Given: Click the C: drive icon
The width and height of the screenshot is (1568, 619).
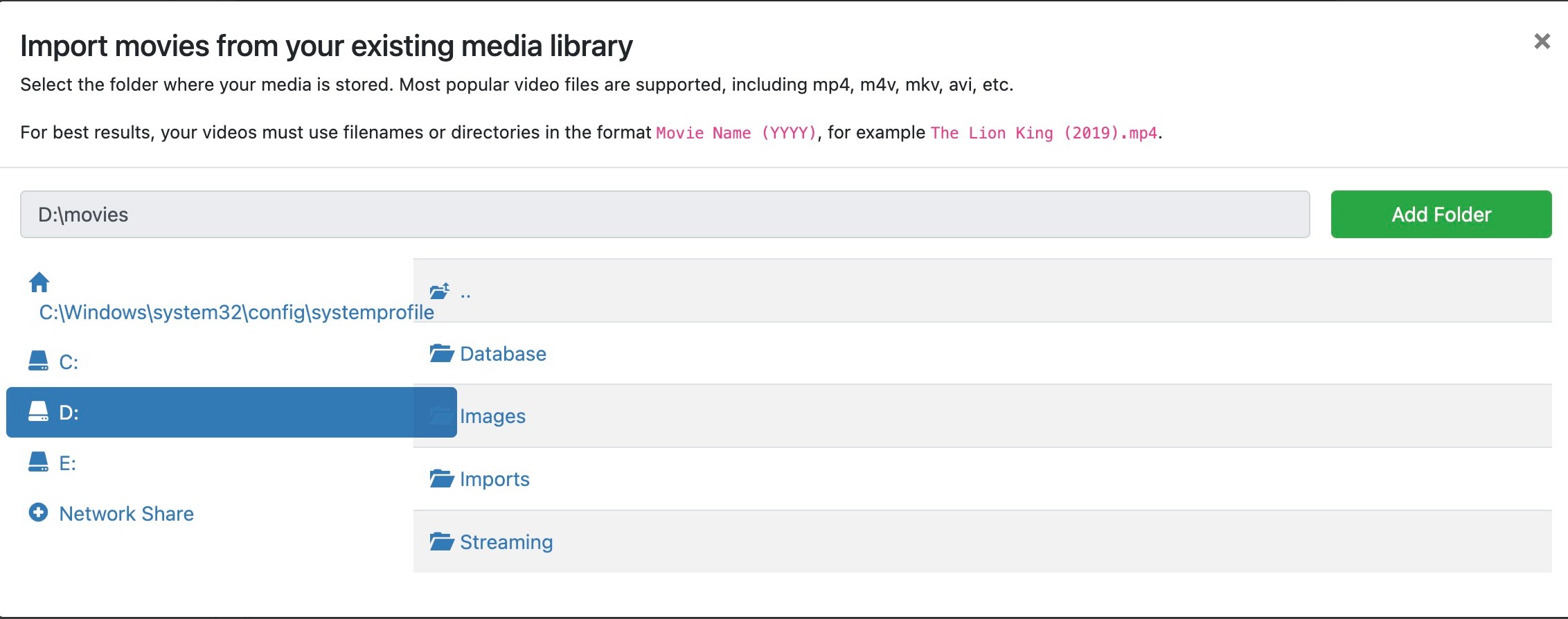Looking at the screenshot, I should (38, 361).
